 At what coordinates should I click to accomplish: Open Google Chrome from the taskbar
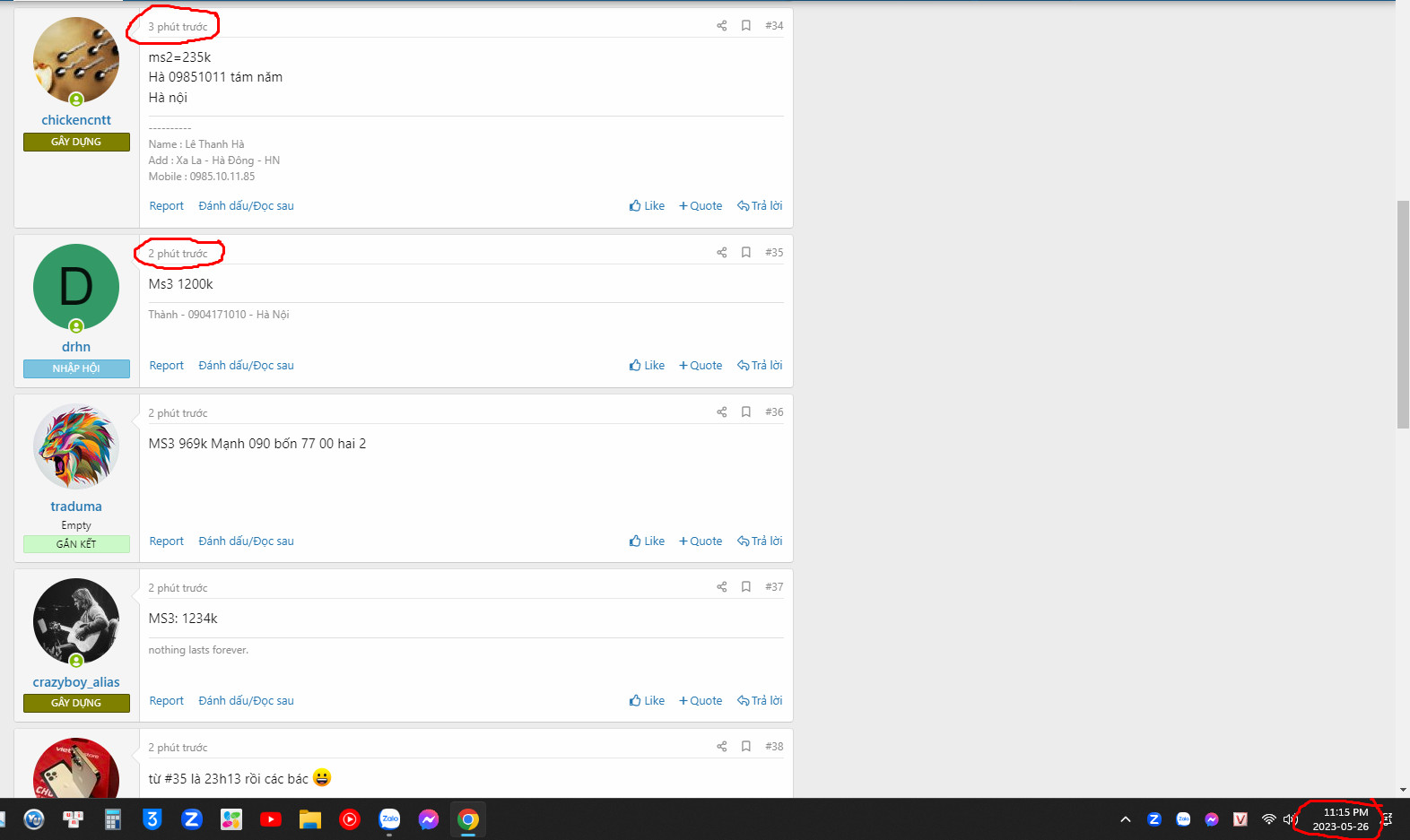(x=468, y=819)
